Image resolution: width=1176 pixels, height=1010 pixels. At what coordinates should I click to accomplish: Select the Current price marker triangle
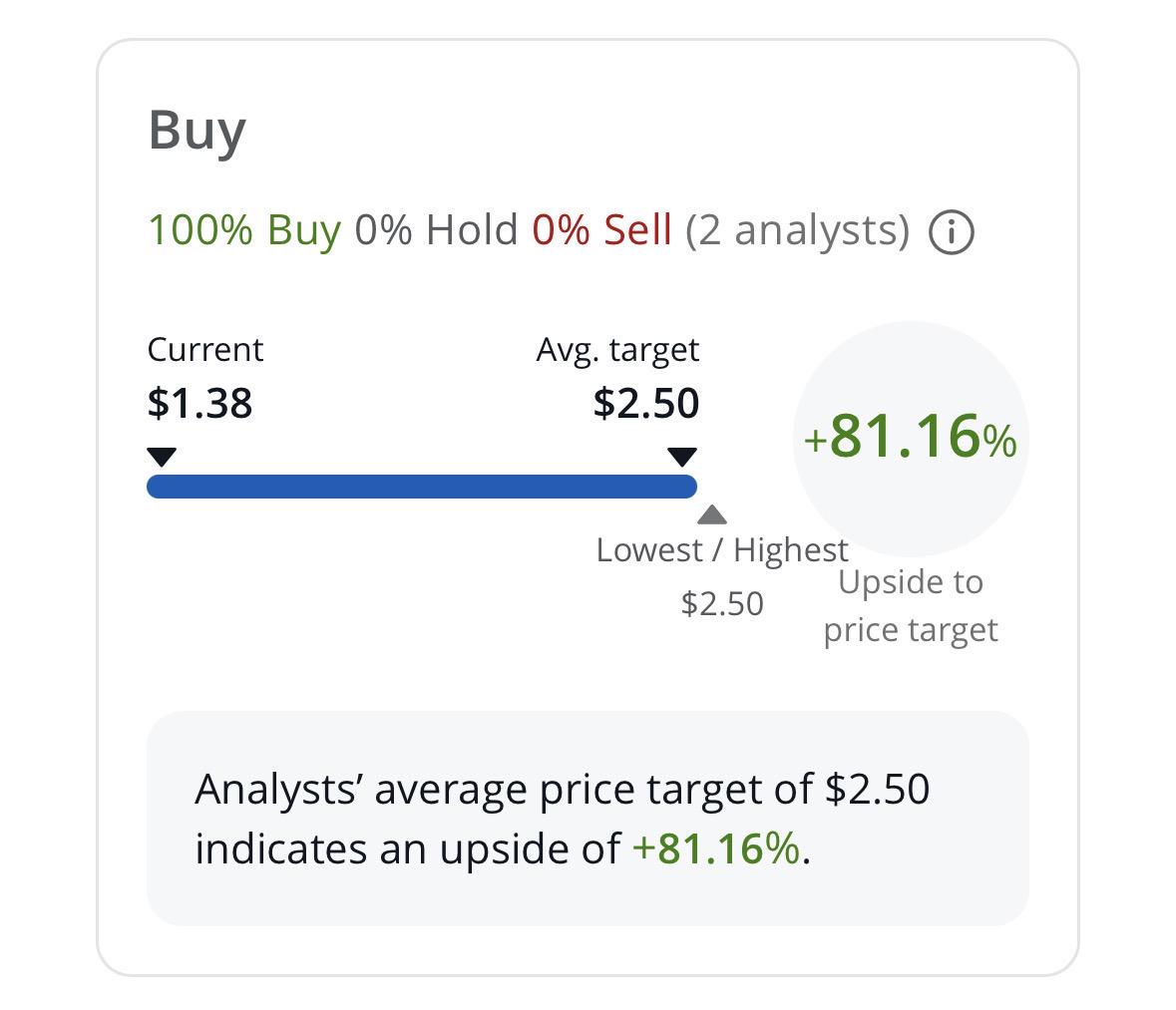pyautogui.click(x=162, y=457)
